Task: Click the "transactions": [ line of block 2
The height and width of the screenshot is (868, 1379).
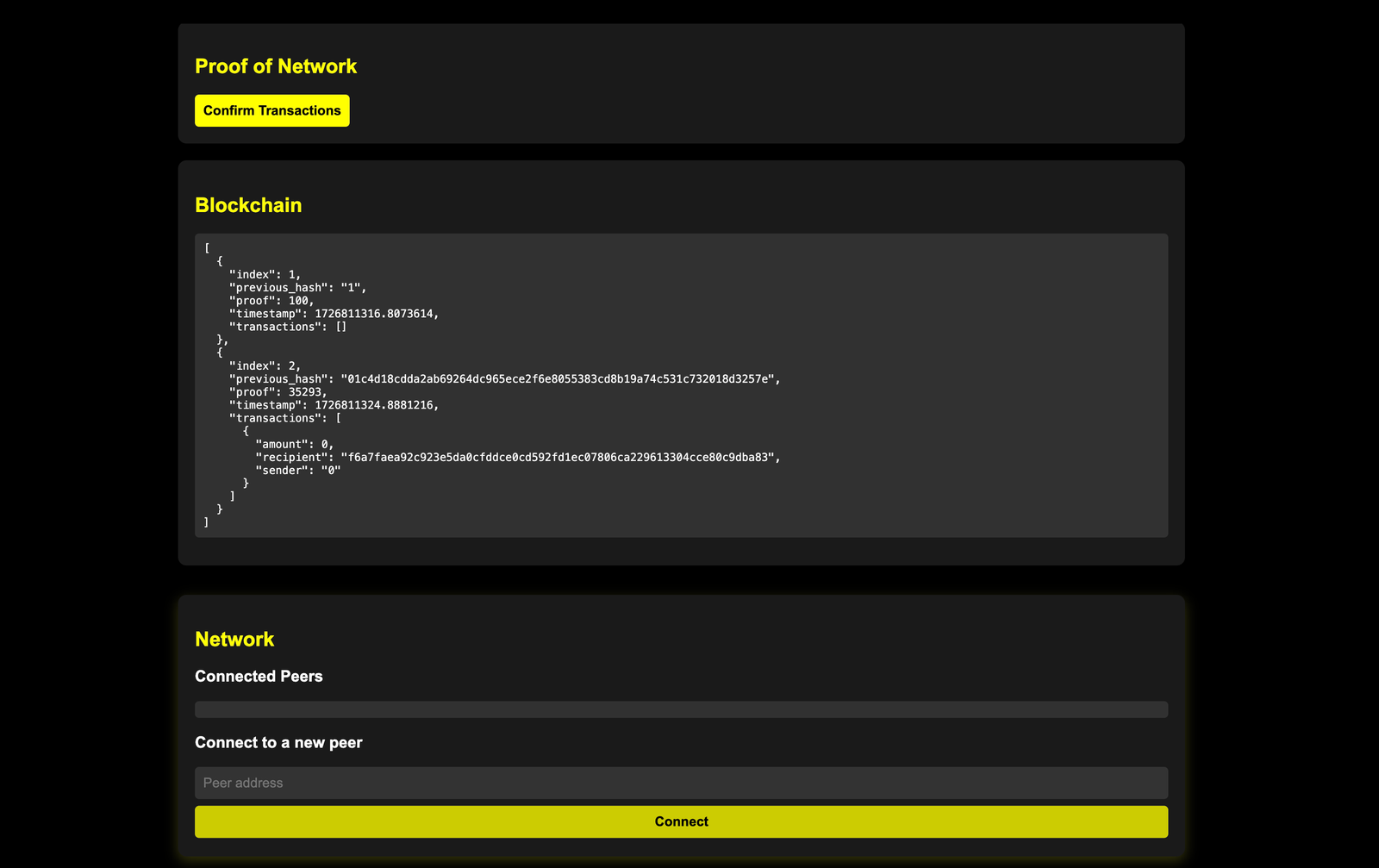Action: [x=284, y=418]
